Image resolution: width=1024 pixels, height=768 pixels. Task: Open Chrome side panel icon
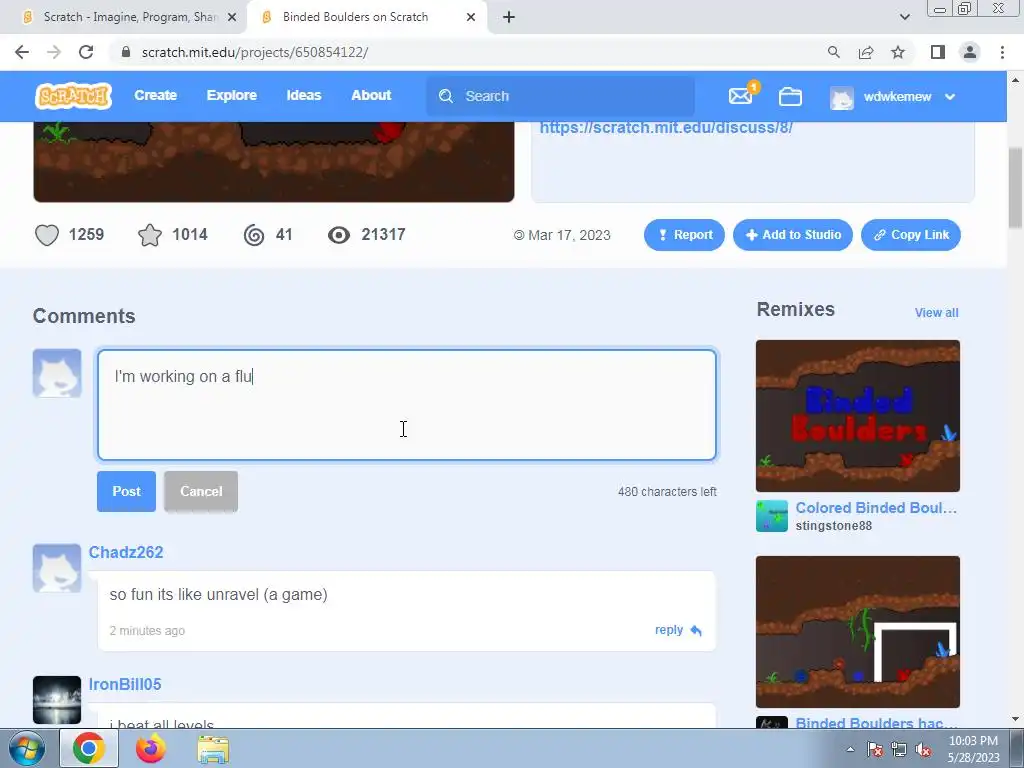coord(938,52)
